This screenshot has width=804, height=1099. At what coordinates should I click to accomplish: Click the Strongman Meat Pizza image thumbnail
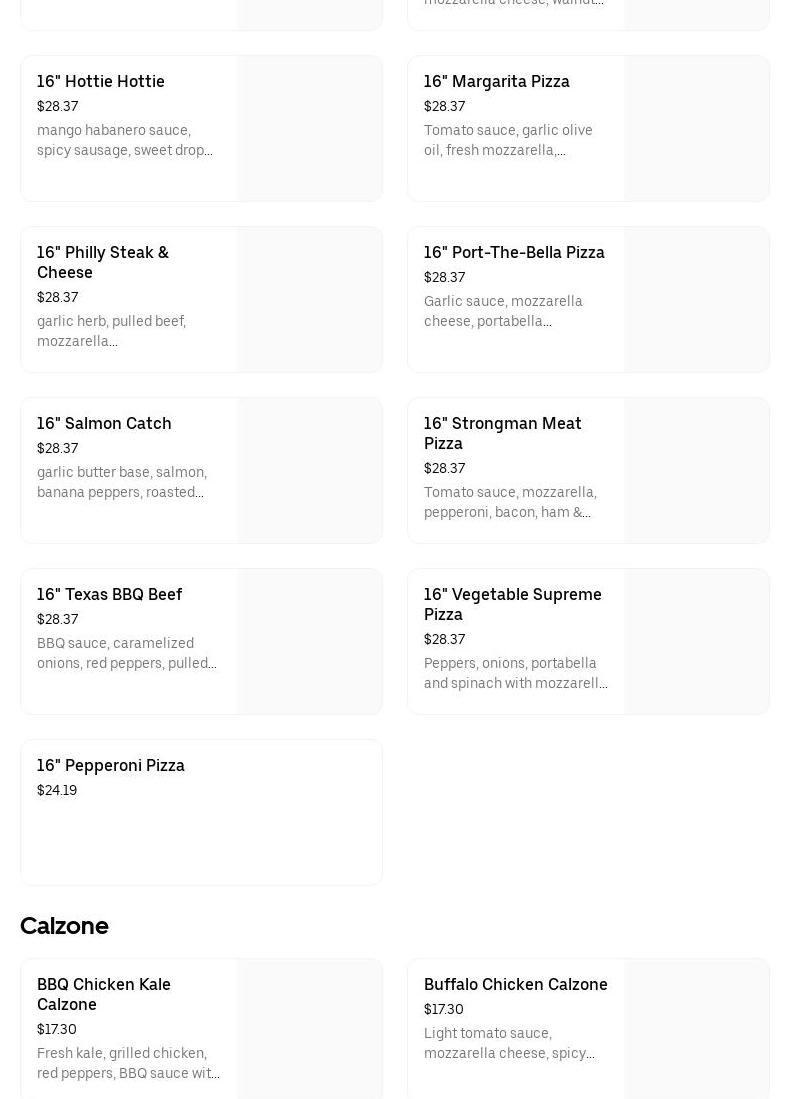(x=697, y=471)
